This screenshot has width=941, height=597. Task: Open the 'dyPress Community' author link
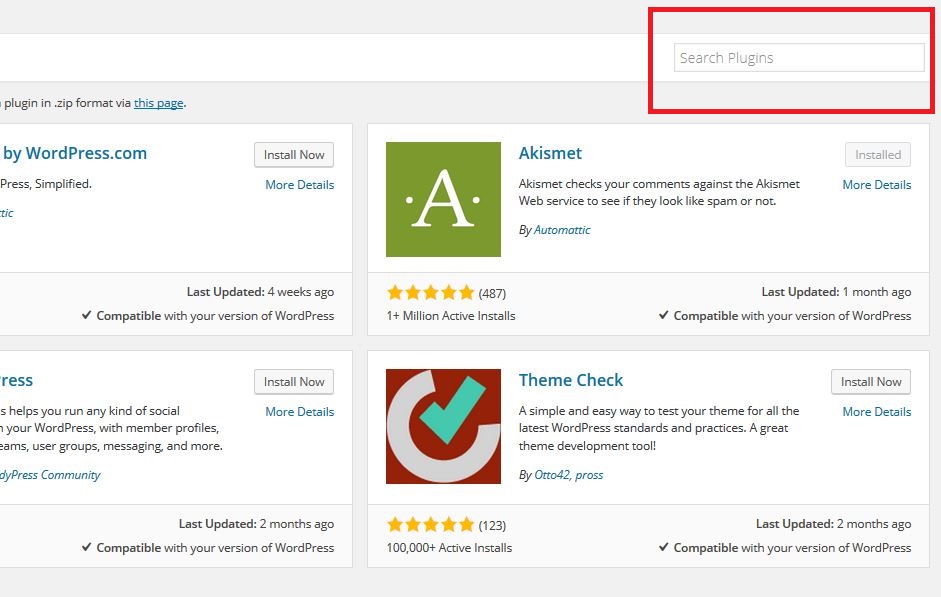click(50, 475)
